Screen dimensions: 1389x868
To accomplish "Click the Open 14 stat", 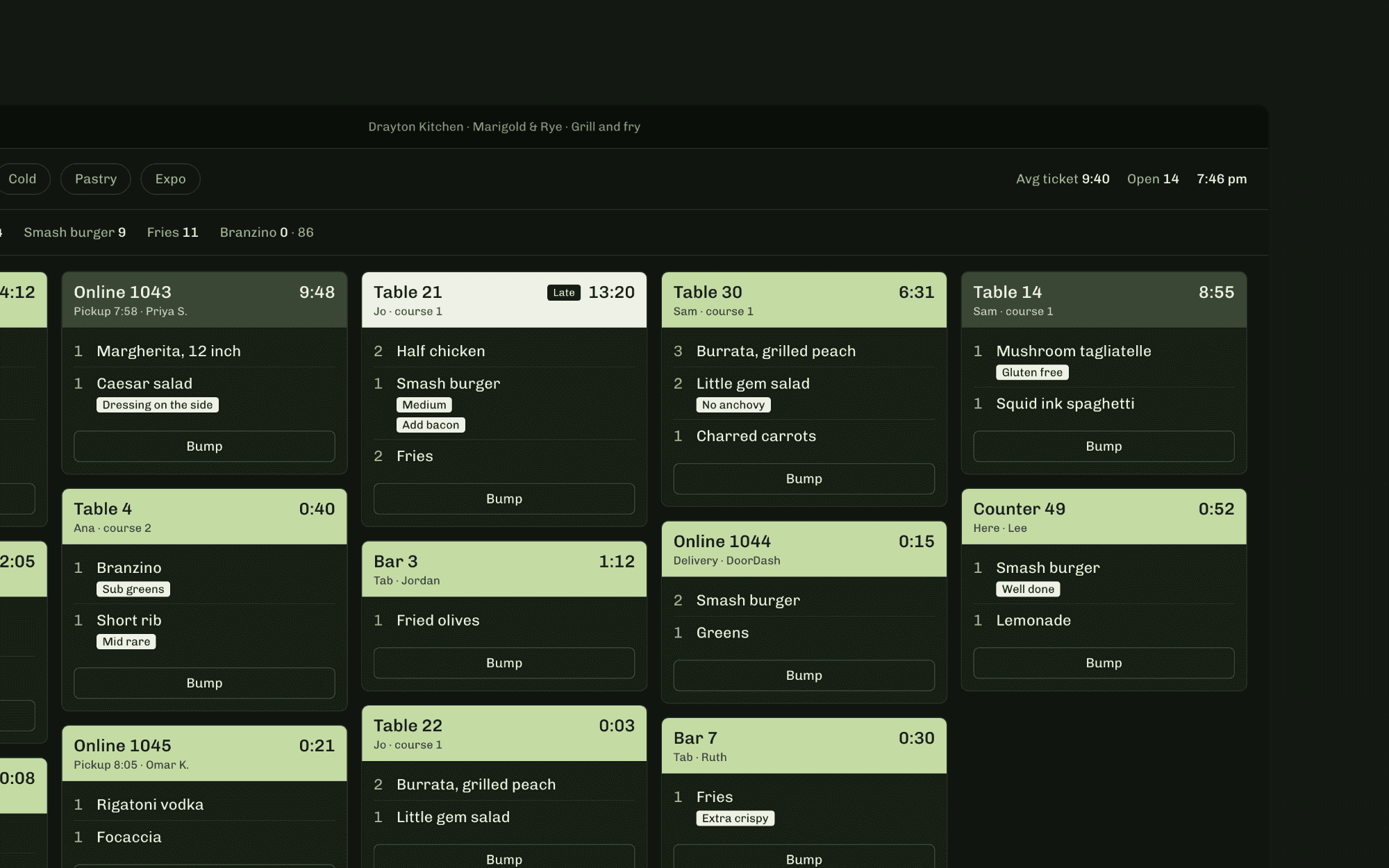I will [x=1153, y=179].
